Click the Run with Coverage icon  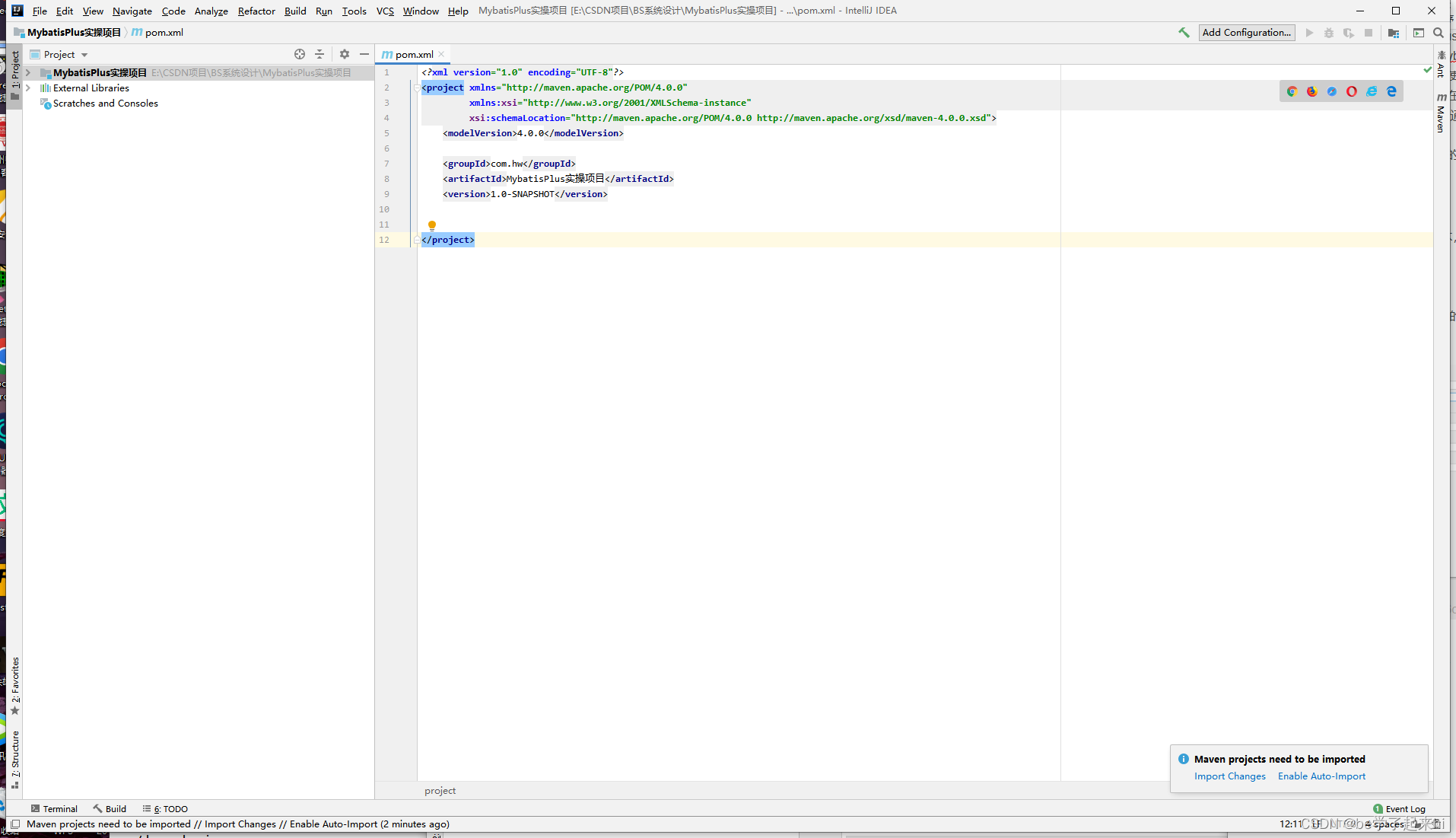(x=1349, y=33)
